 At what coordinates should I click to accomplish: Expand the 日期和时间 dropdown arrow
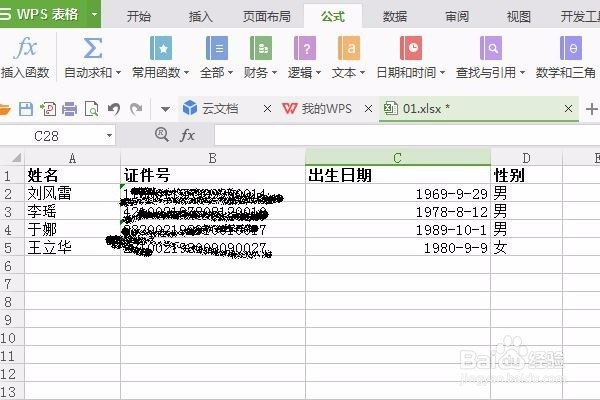442,72
